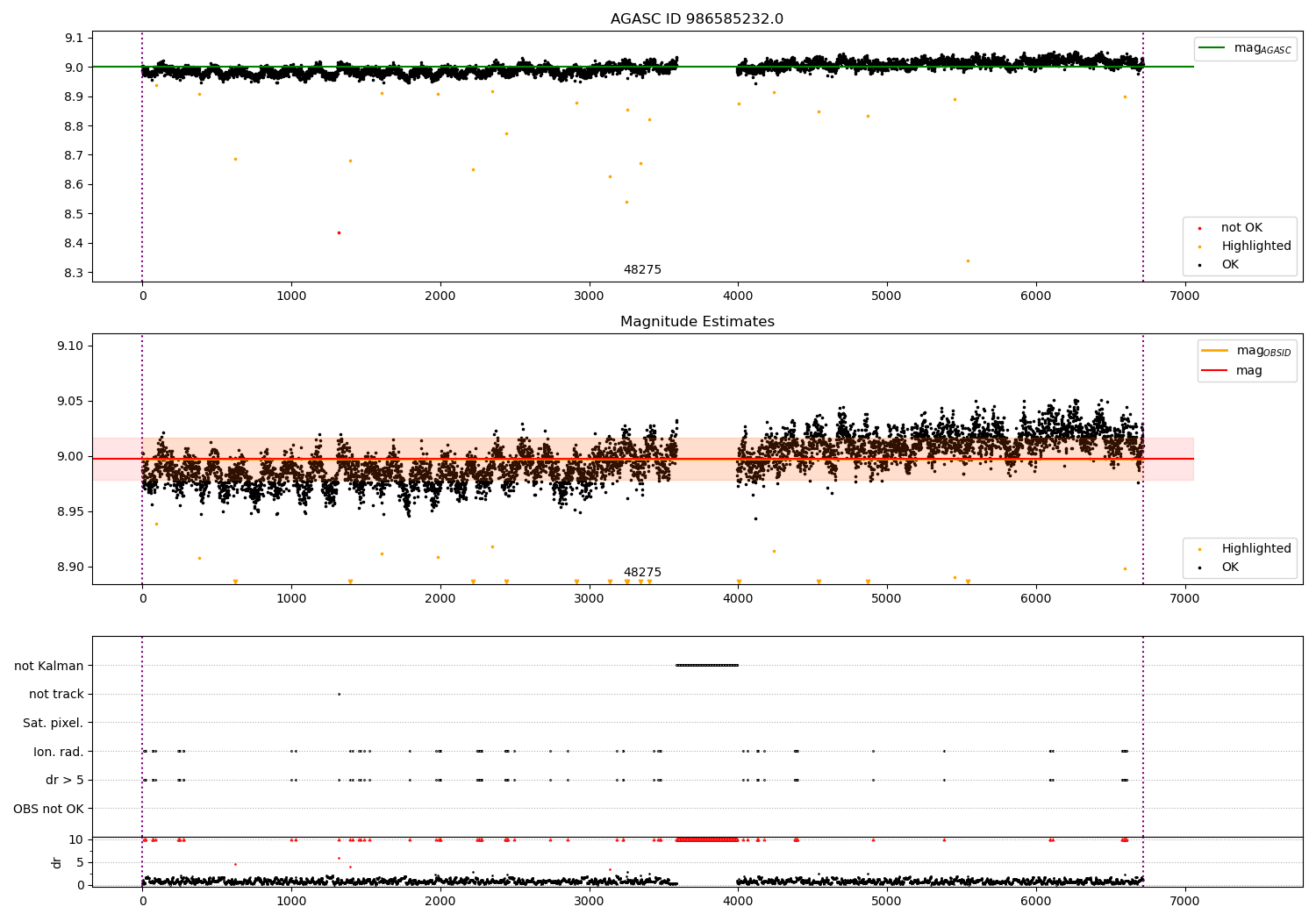Screen dimensions: 1316x921
Task: Click the '4000' x-tick under the bottom plot
Action: tap(738, 901)
